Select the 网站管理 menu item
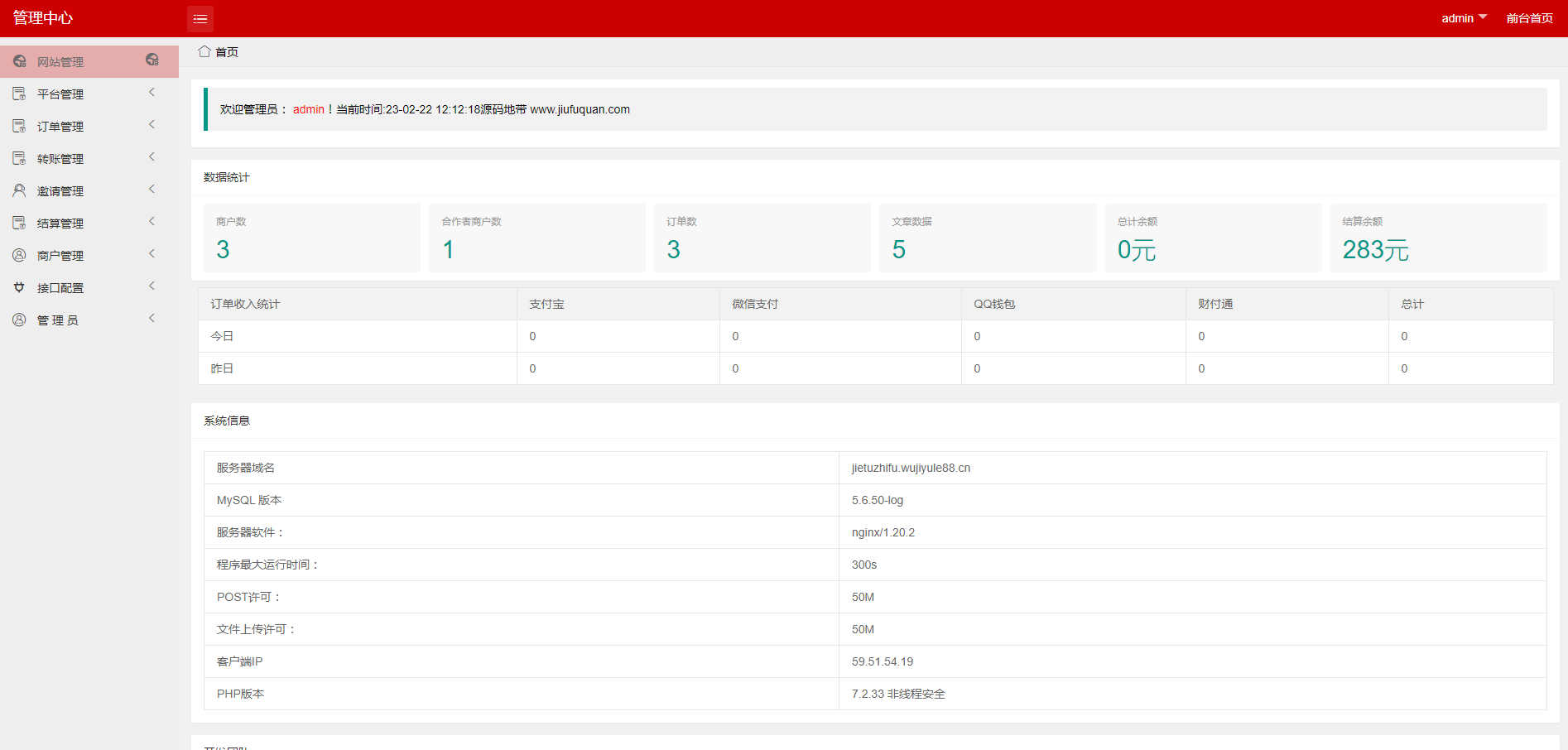The image size is (1568, 750). click(60, 62)
